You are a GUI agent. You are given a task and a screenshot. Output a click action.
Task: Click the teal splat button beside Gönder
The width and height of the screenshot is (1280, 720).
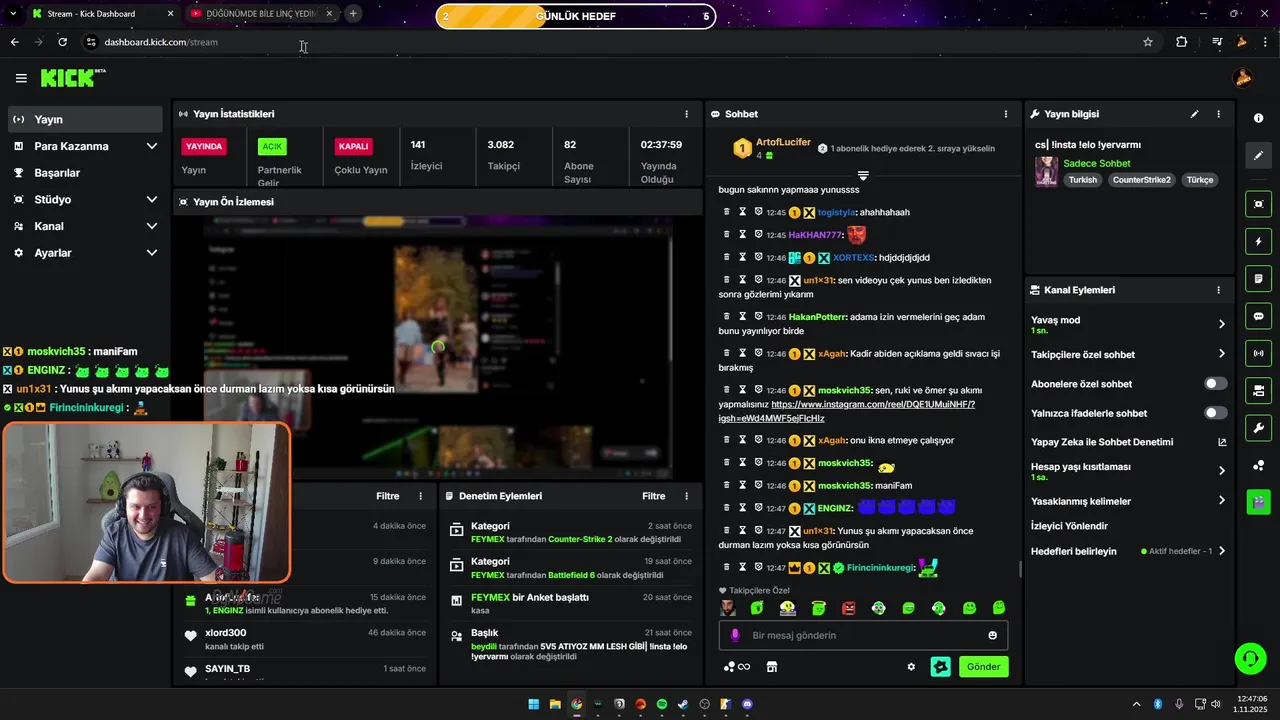tap(940, 667)
